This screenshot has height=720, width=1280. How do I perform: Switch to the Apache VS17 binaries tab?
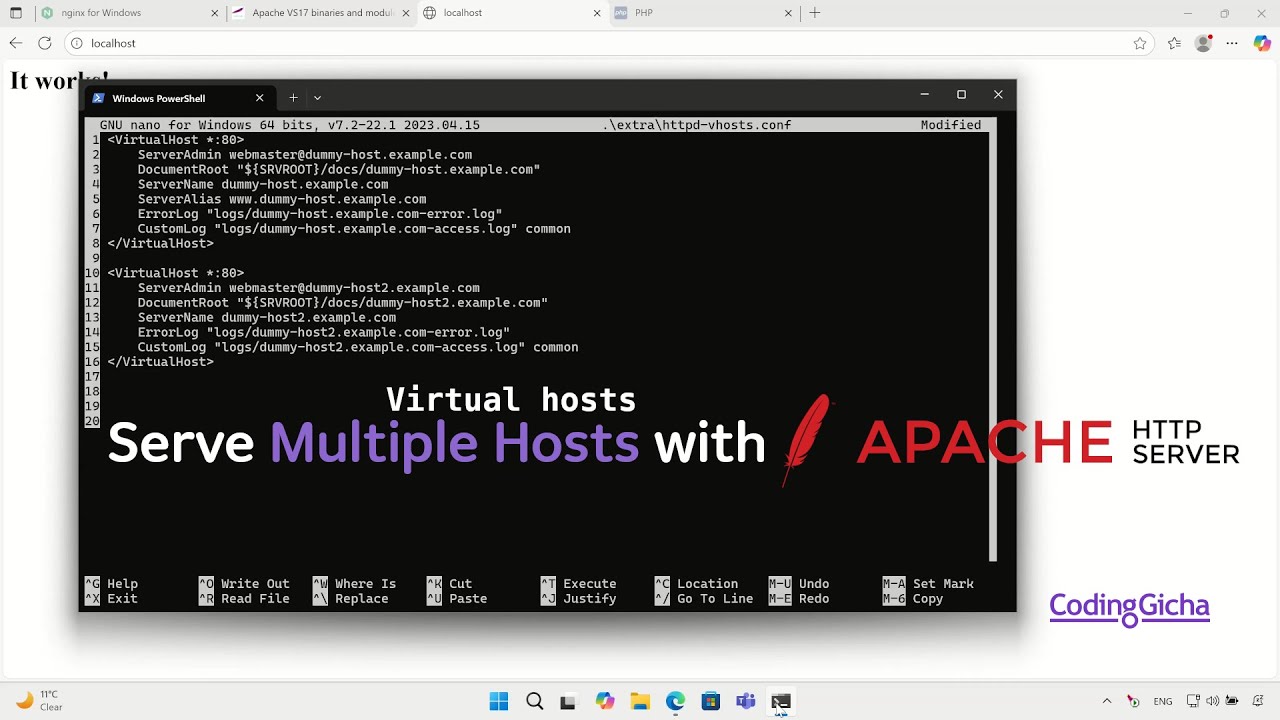[321, 13]
